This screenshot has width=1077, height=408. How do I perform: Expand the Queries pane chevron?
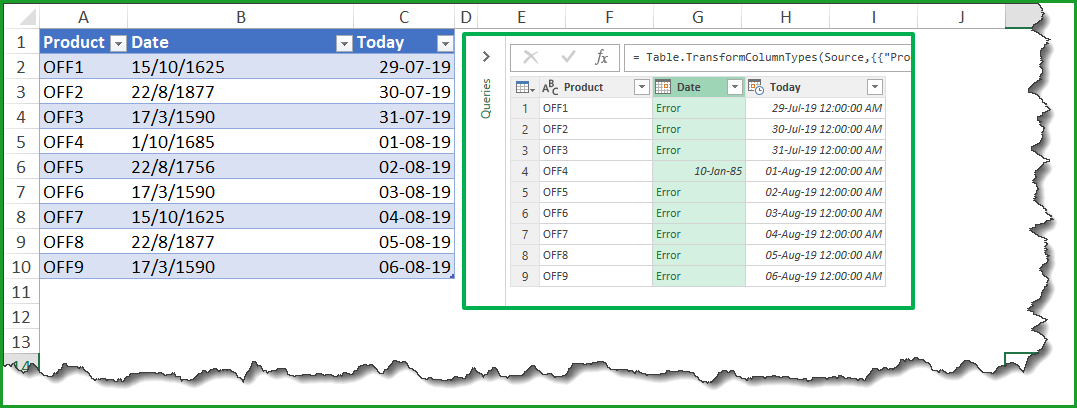486,57
